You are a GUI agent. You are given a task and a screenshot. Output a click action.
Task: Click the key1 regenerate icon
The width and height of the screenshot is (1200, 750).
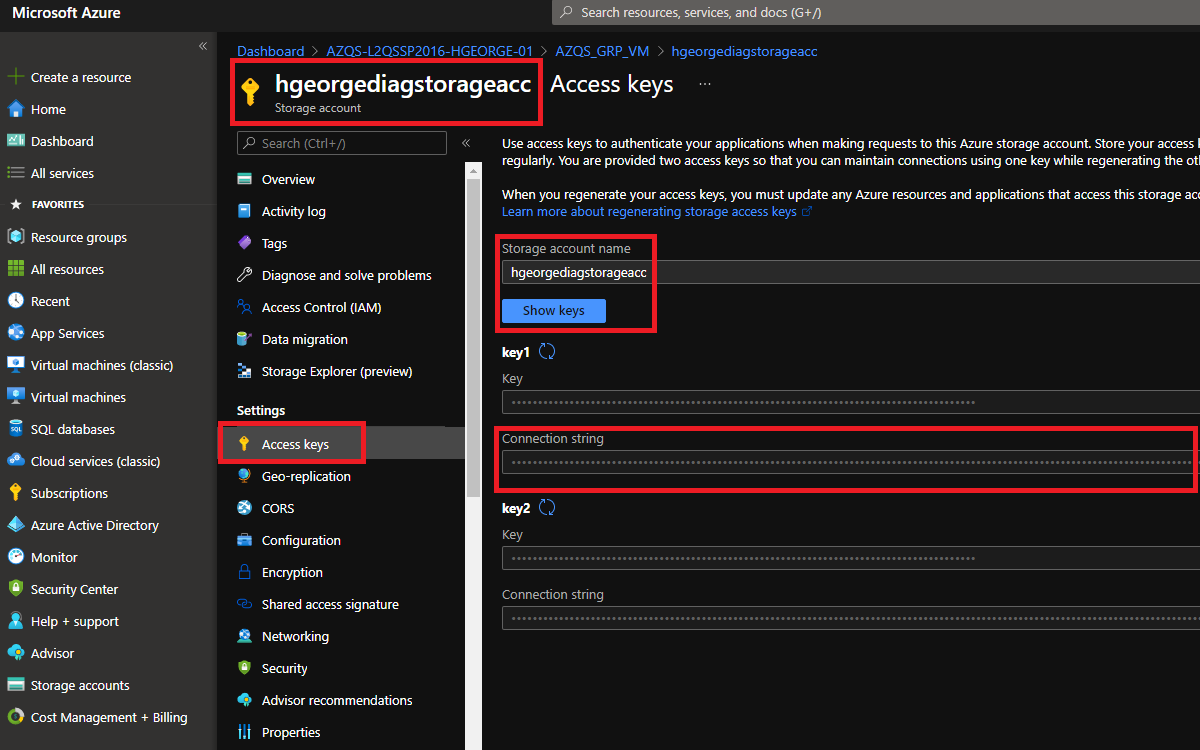(x=547, y=352)
